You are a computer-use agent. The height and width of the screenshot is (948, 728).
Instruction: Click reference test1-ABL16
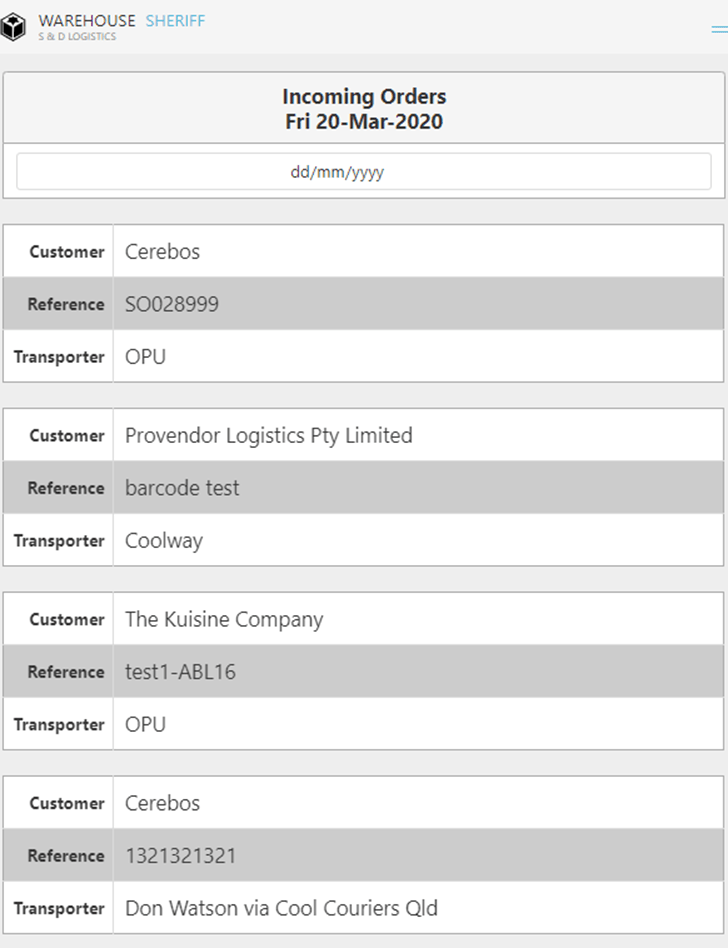coord(180,672)
